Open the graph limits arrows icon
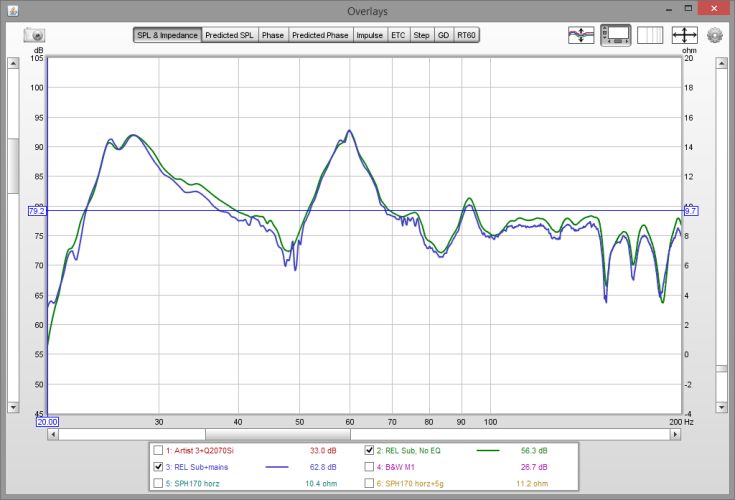This screenshot has width=735, height=500. (685, 35)
